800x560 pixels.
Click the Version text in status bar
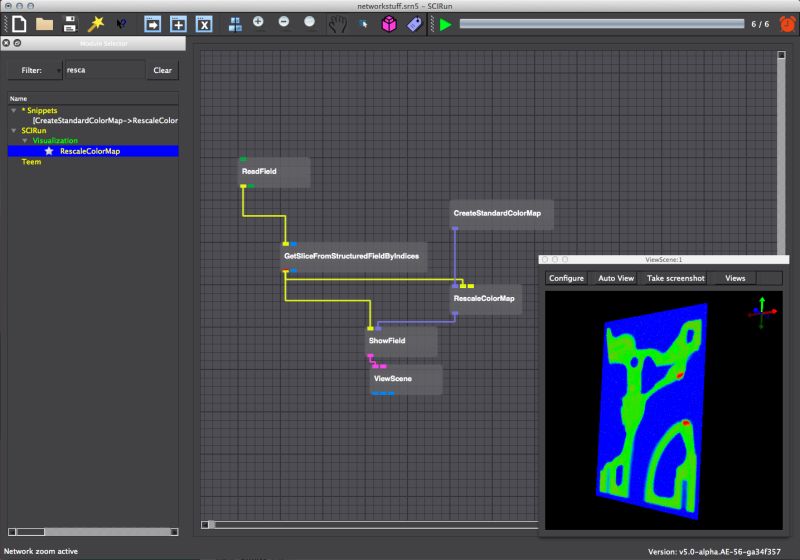coord(714,551)
